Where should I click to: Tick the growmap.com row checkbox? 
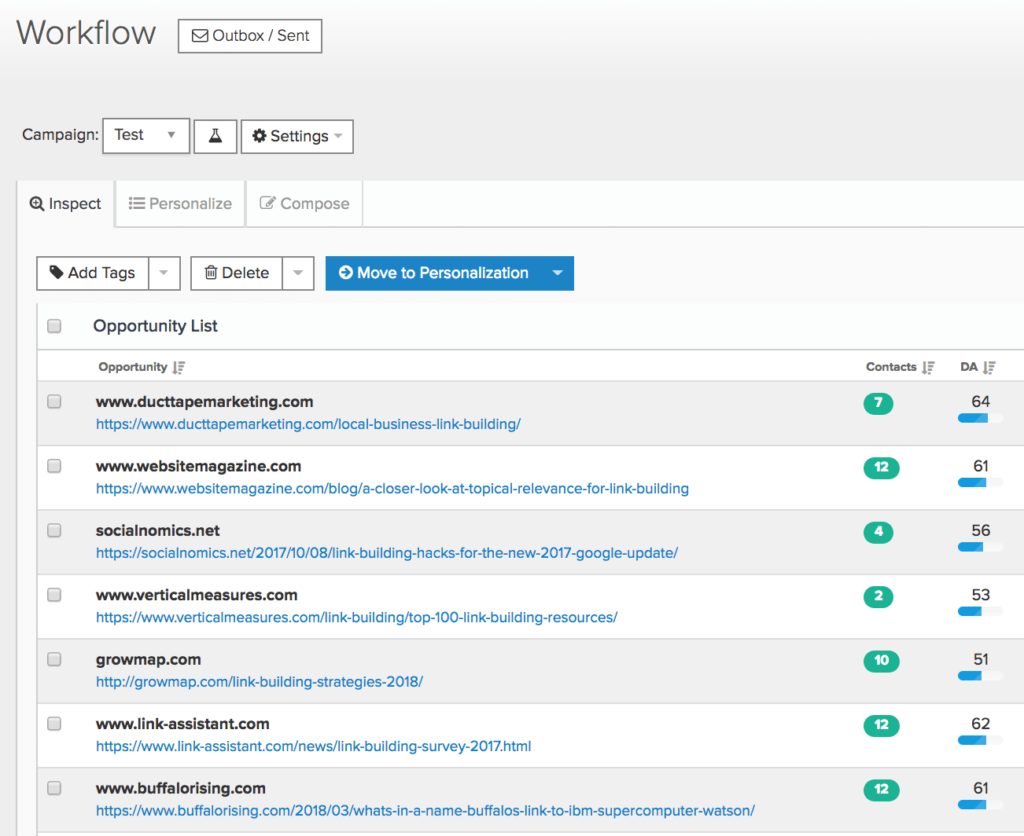tap(54, 659)
